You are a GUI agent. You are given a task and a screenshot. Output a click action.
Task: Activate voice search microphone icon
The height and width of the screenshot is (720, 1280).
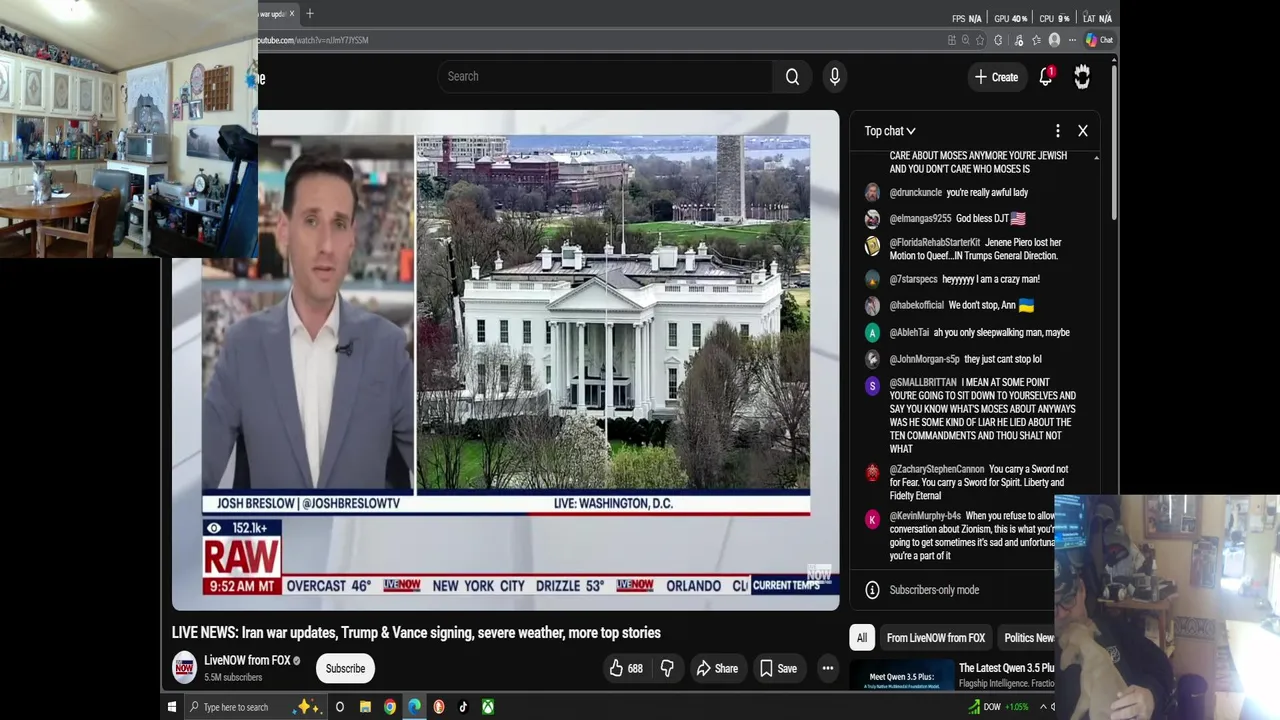[x=835, y=77]
